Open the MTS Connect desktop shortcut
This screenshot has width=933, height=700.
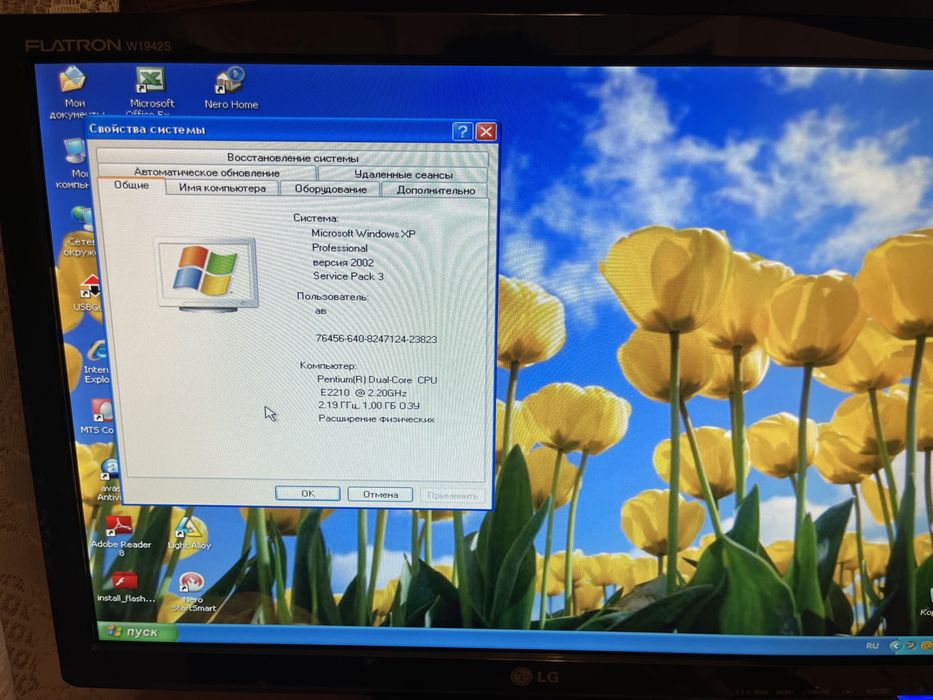pos(98,416)
